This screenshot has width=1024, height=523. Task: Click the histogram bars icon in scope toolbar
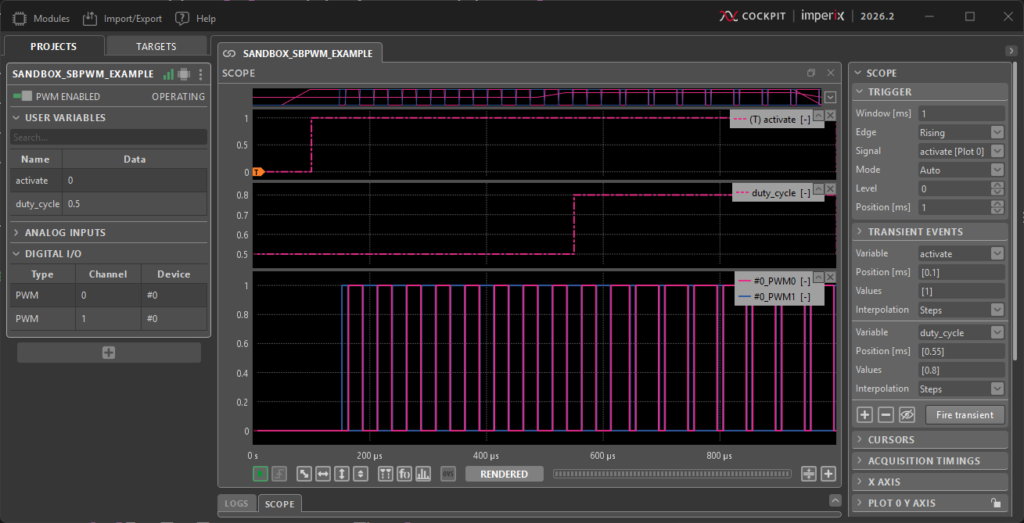422,474
